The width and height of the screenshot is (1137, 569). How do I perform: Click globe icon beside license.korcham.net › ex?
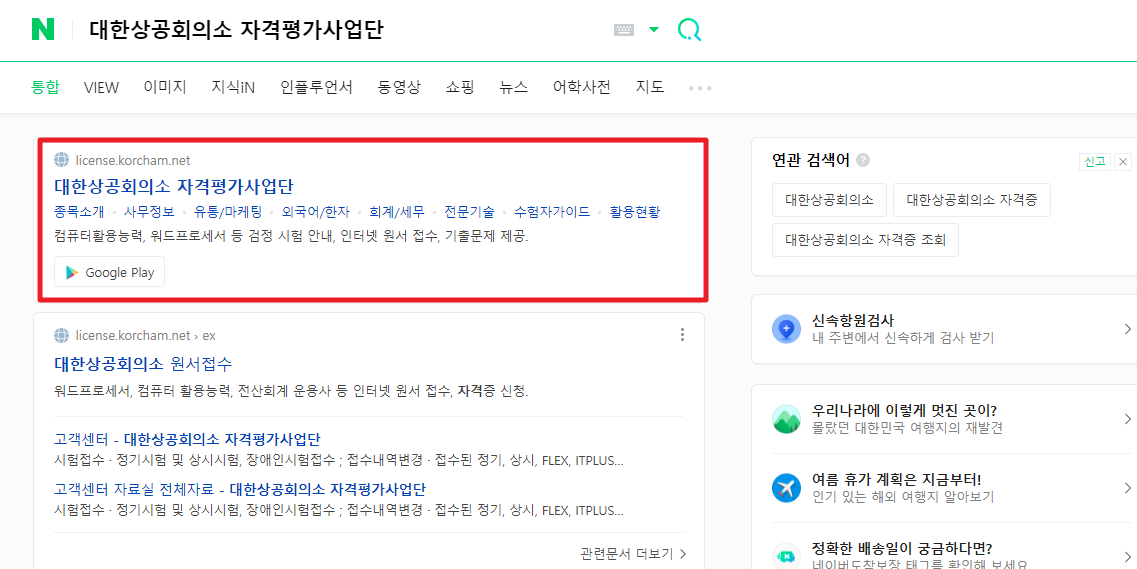point(62,336)
